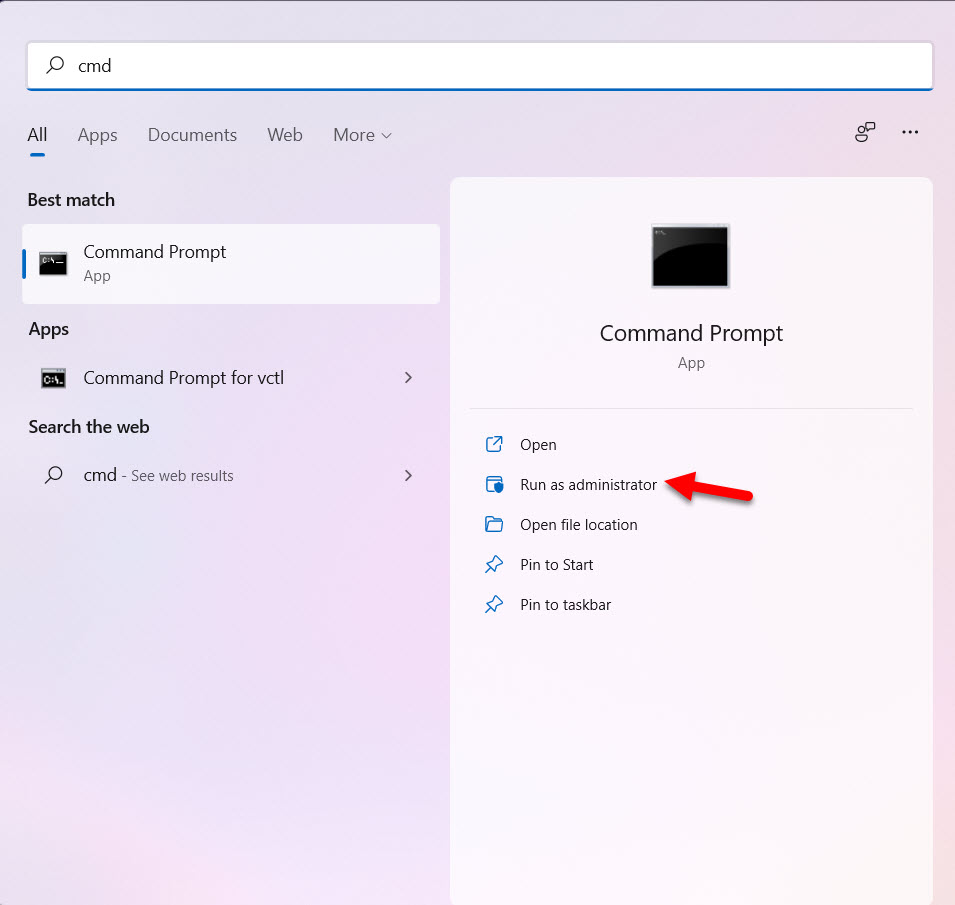Click inside the search input field
The image size is (955, 905).
click(x=400, y=65)
